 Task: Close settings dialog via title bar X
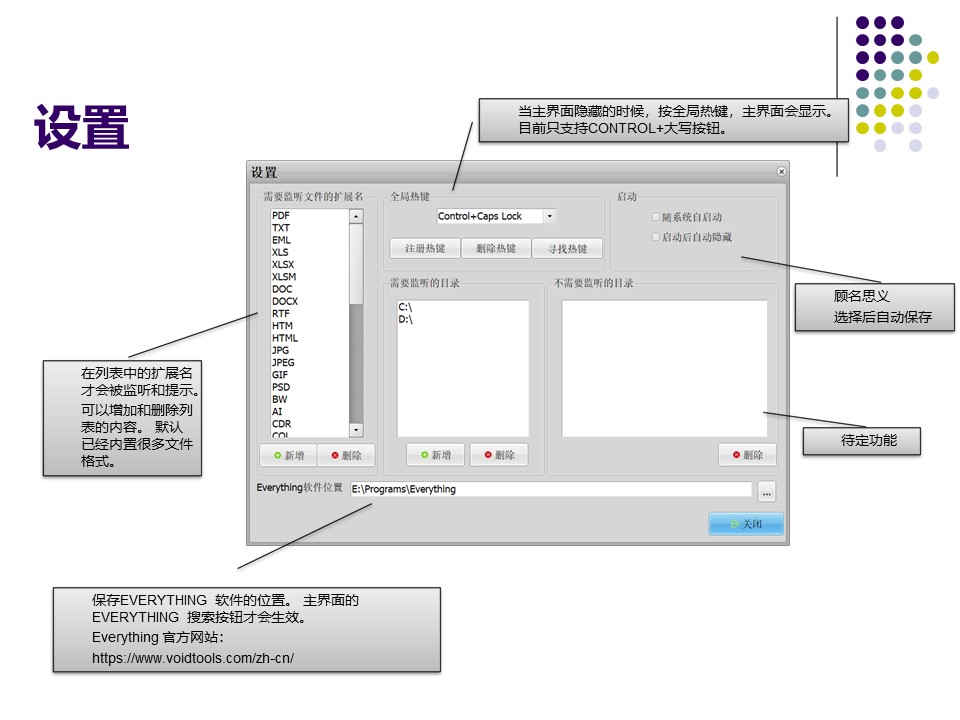pos(781,172)
